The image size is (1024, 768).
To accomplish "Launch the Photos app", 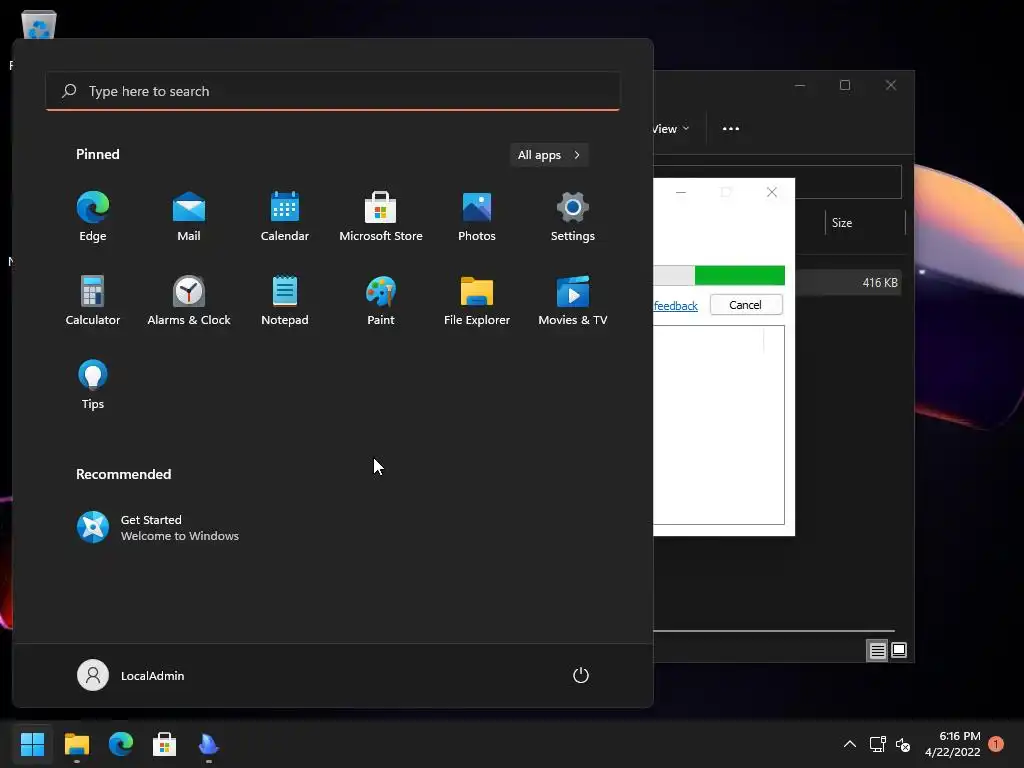I will click(x=477, y=217).
